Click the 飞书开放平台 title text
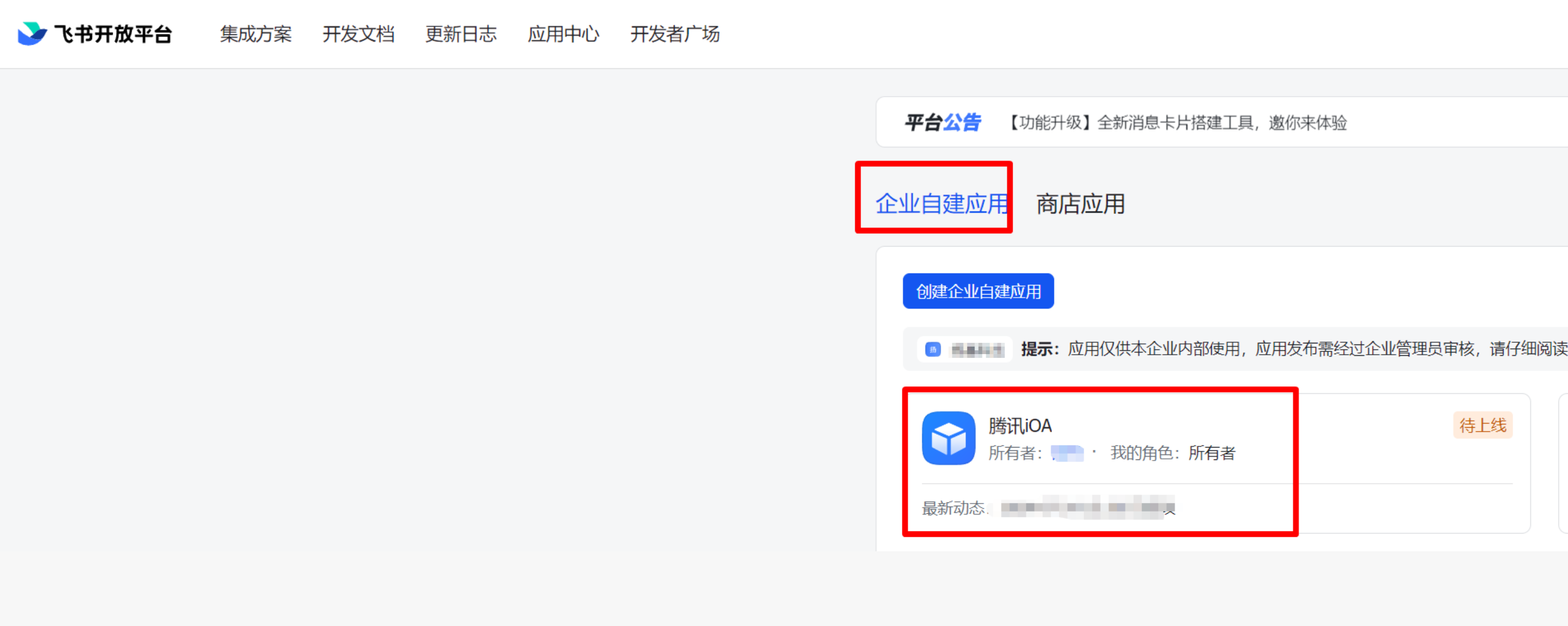 (113, 34)
